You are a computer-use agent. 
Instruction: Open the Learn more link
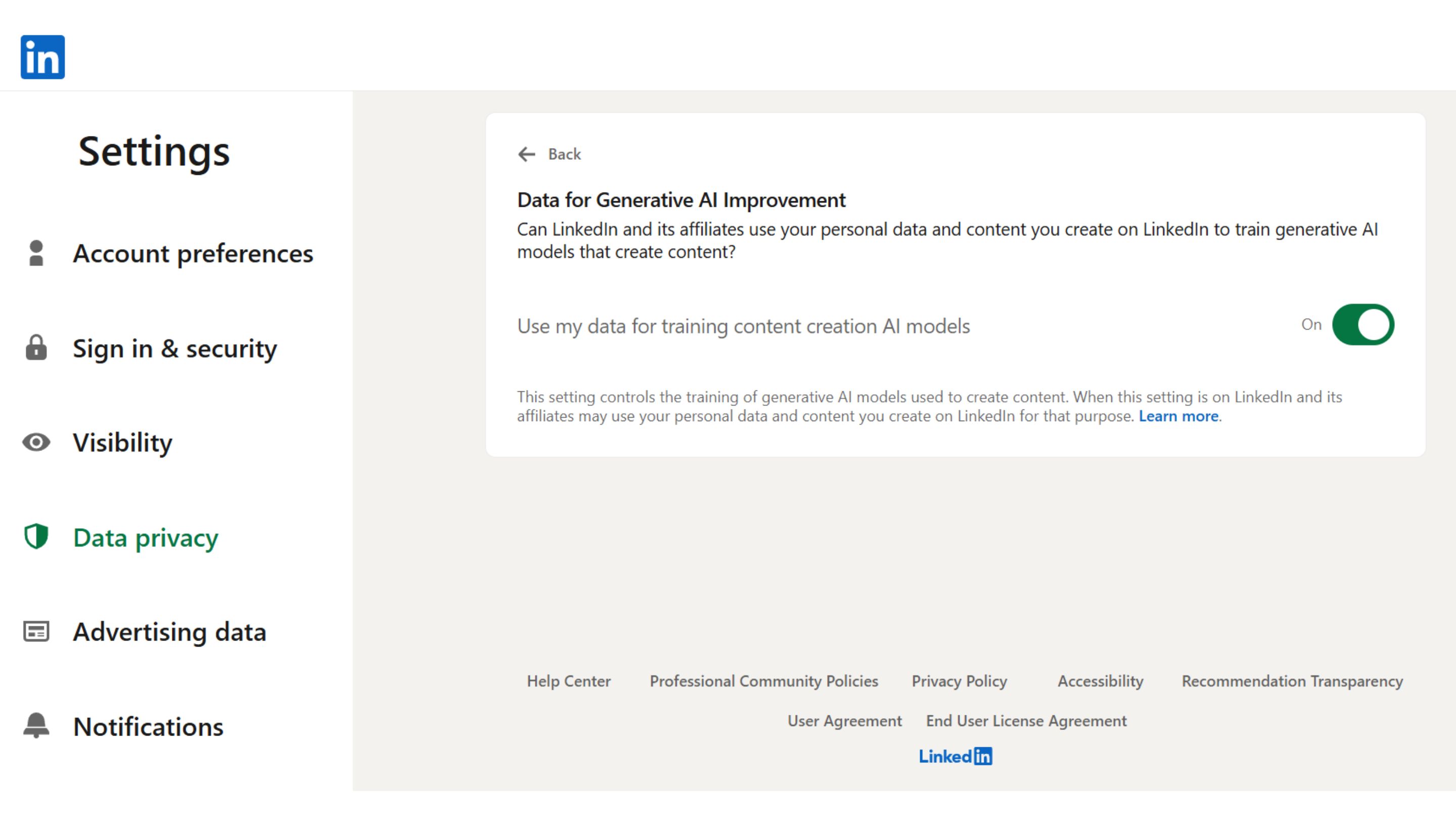tap(1178, 417)
